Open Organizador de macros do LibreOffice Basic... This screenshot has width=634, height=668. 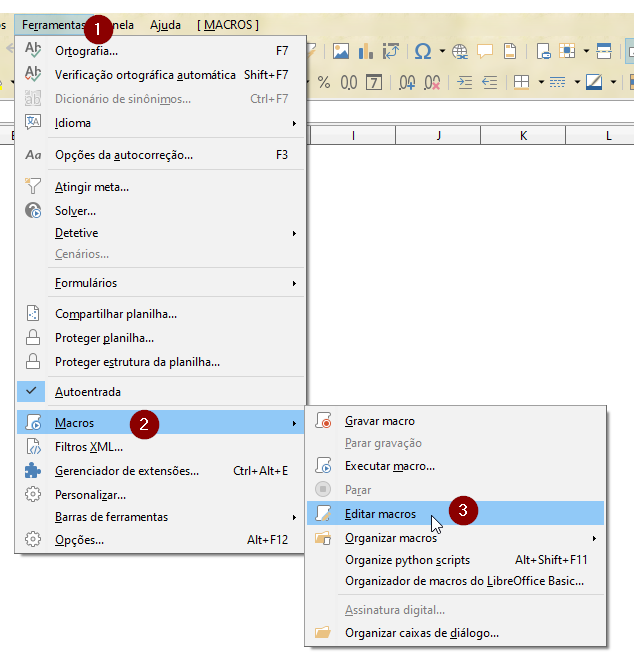click(x=455, y=581)
